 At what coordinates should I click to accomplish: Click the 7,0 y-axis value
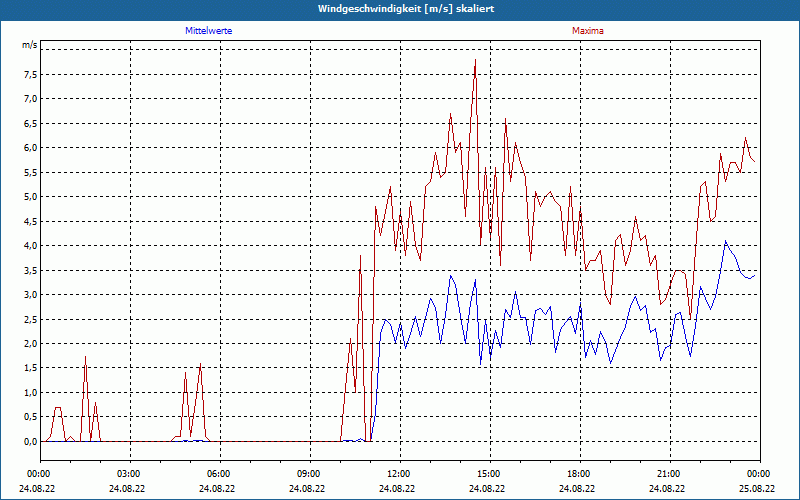pyautogui.click(x=31, y=99)
